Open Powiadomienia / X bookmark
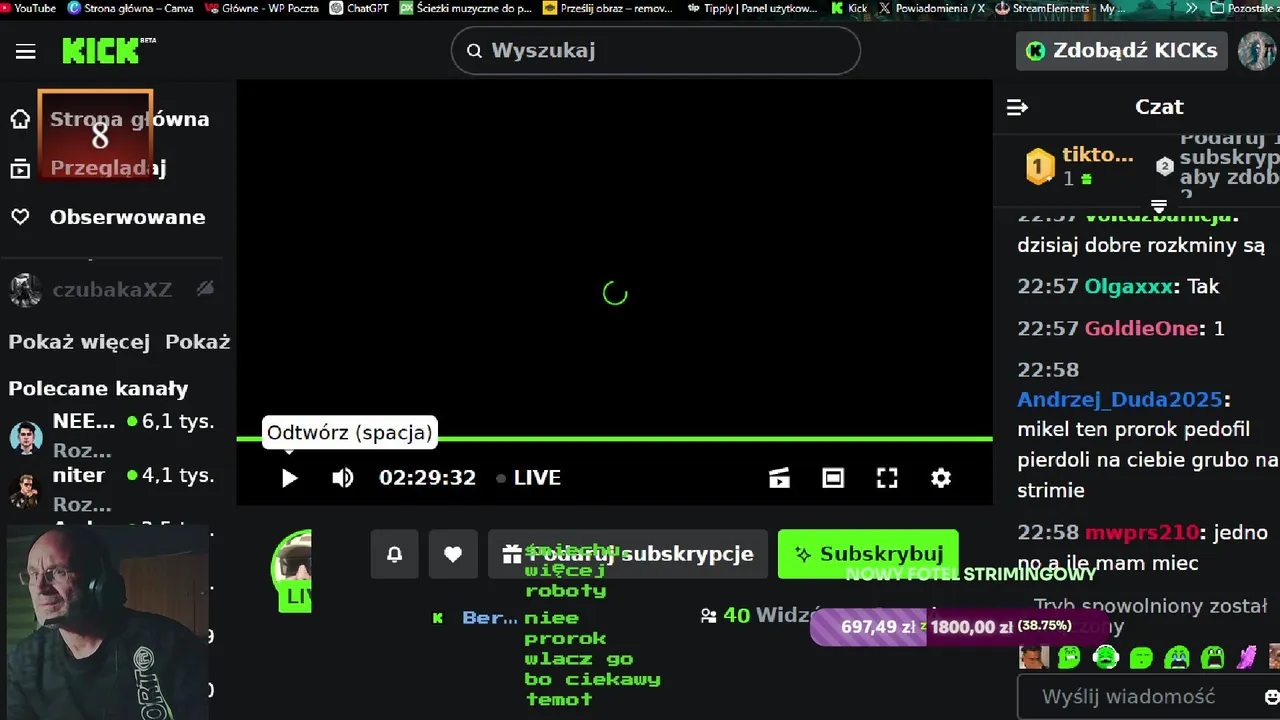This screenshot has width=1280, height=720. coord(931,8)
